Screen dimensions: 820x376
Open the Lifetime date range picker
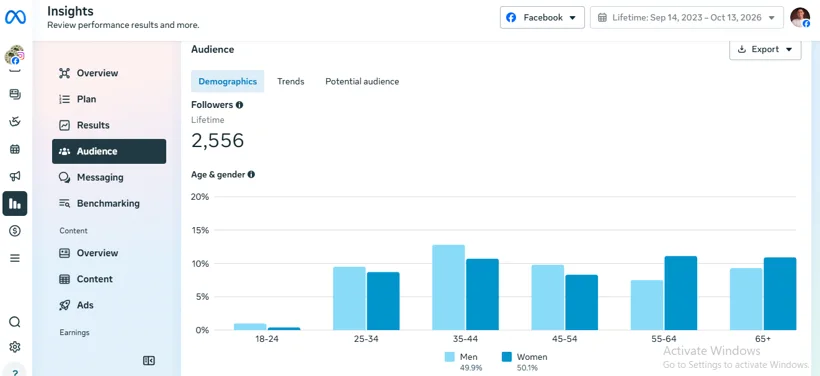[687, 17]
